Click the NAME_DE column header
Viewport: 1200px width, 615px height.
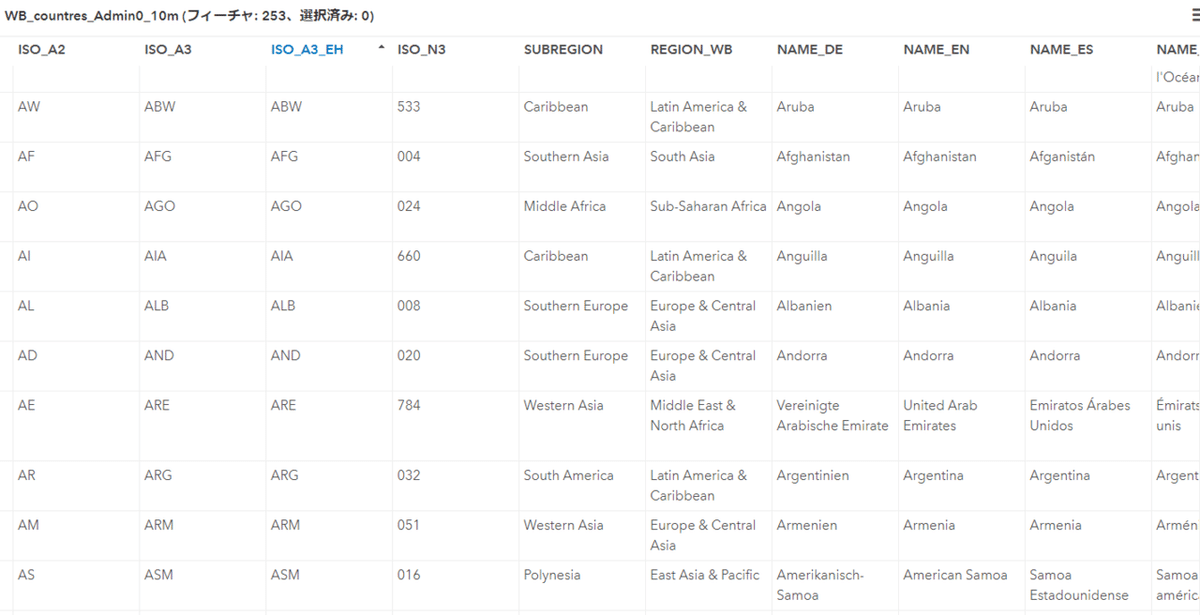point(809,49)
